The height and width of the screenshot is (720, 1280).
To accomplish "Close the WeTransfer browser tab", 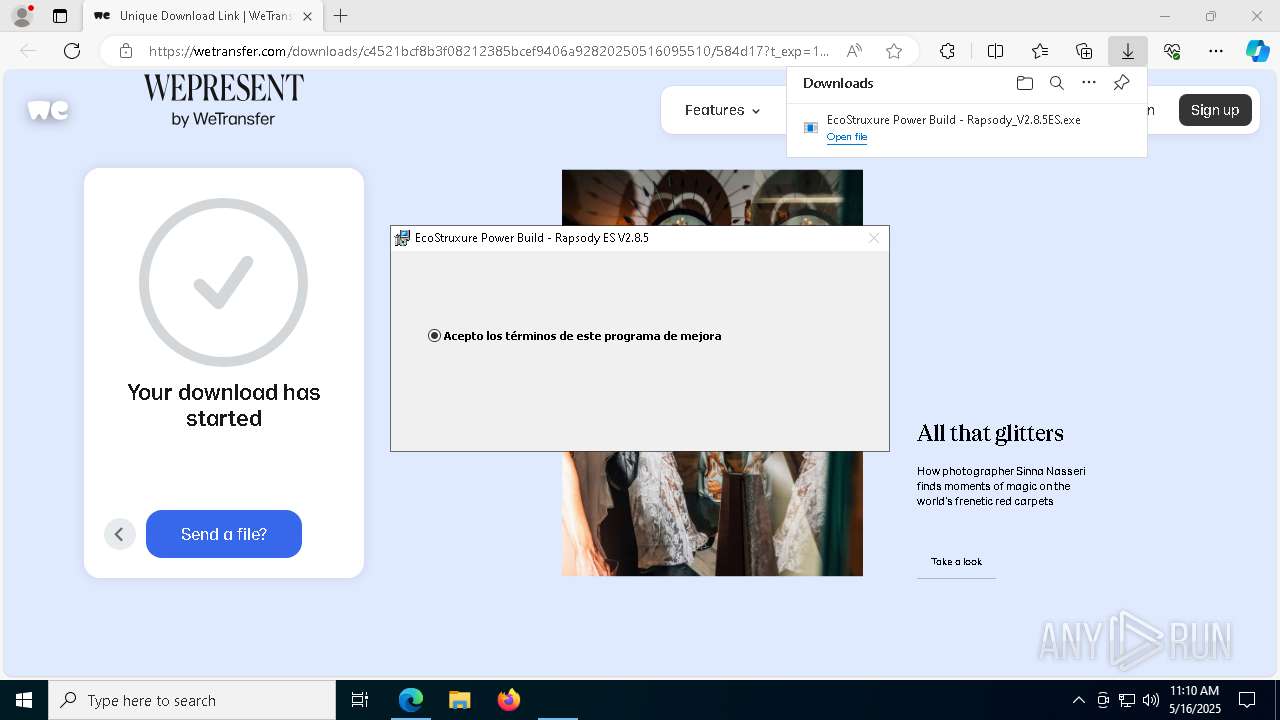I will [x=307, y=16].
